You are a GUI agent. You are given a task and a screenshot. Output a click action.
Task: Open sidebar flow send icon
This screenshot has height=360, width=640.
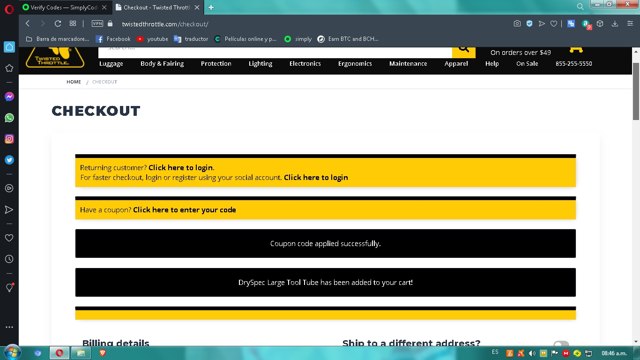[9, 210]
